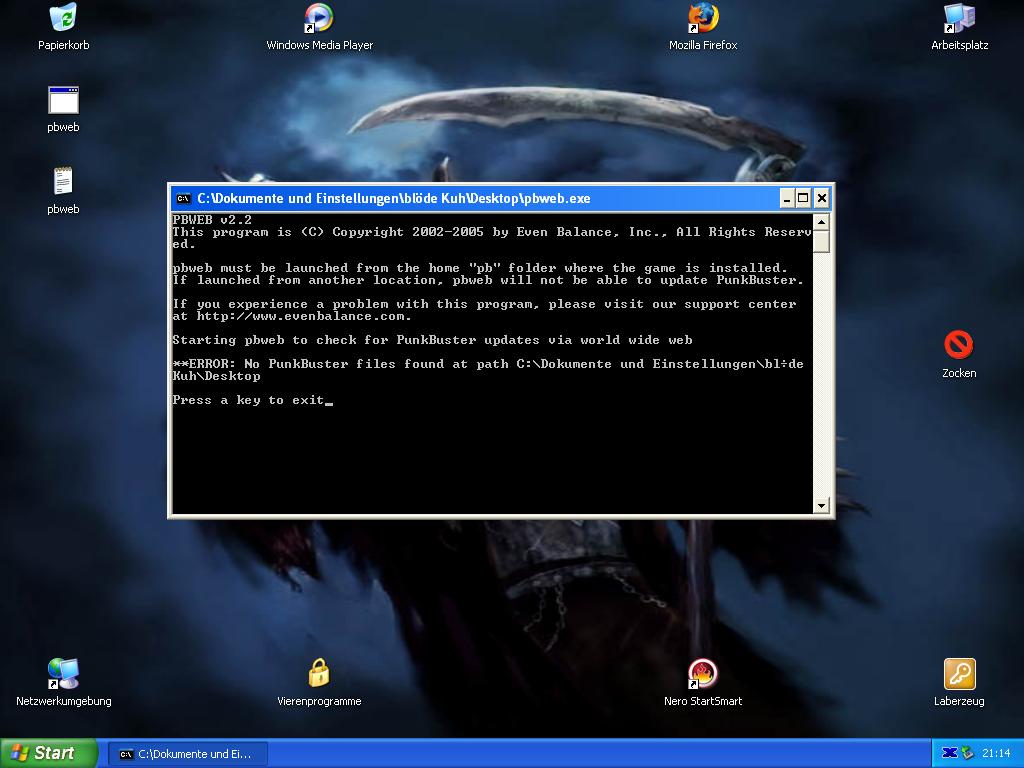Click the 'Starting pbweb to check' line
1024x768 pixels.
pos(432,340)
